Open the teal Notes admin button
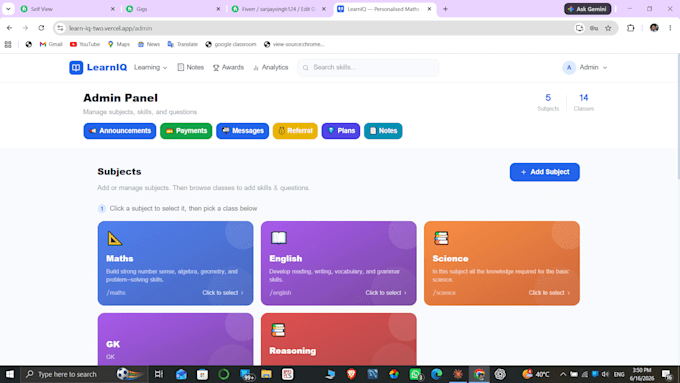The width and height of the screenshot is (680, 383). click(383, 131)
